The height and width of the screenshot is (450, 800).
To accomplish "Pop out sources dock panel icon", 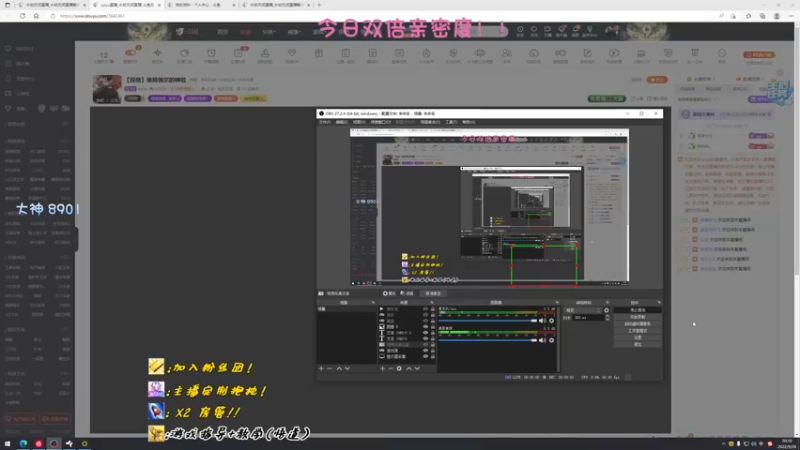I will point(432,303).
